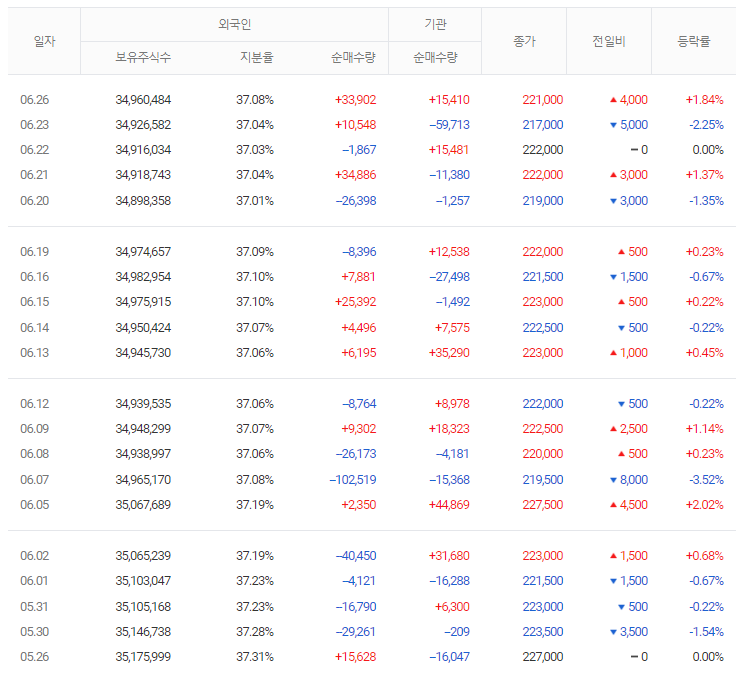Image resolution: width=748 pixels, height=682 pixels.
Task: Click institution net buy +31,680
Action: [x=449, y=556]
